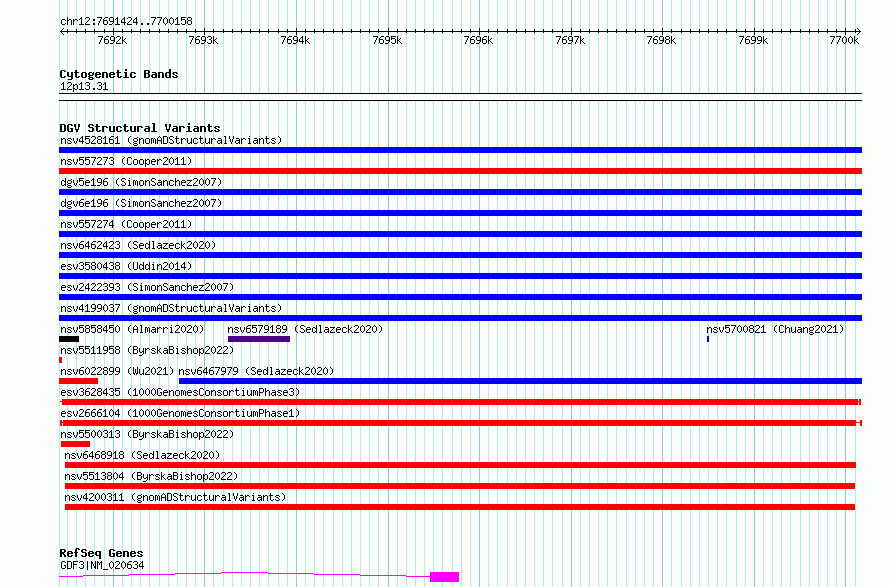Select the blue bar under nsv4528161
890x587 pixels.
tap(460, 150)
